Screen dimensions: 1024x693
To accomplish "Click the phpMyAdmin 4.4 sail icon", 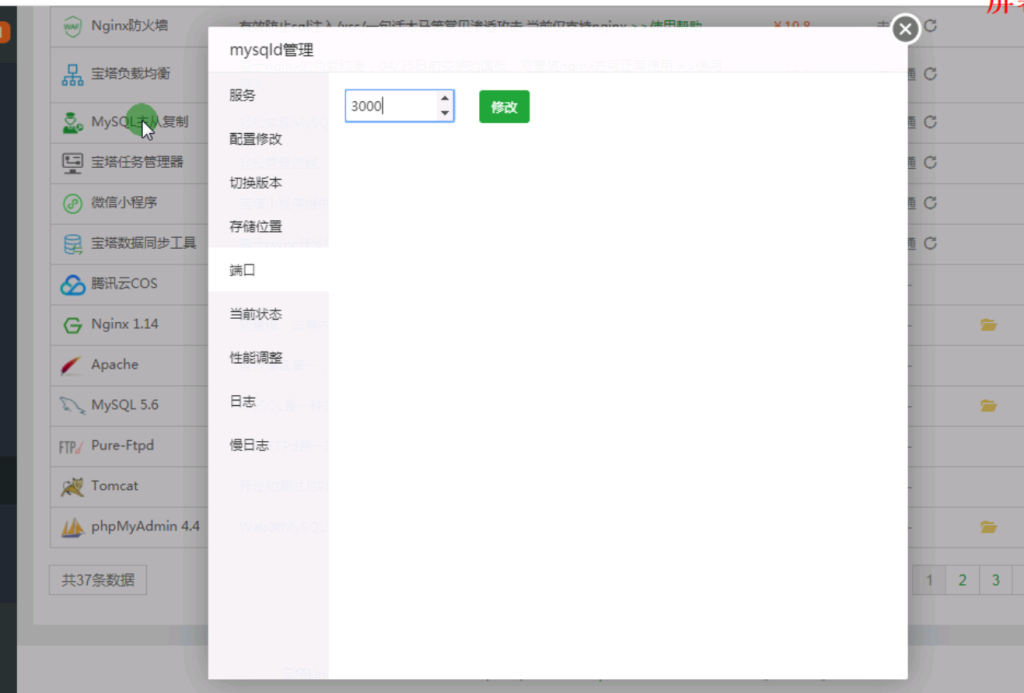I will pos(72,526).
